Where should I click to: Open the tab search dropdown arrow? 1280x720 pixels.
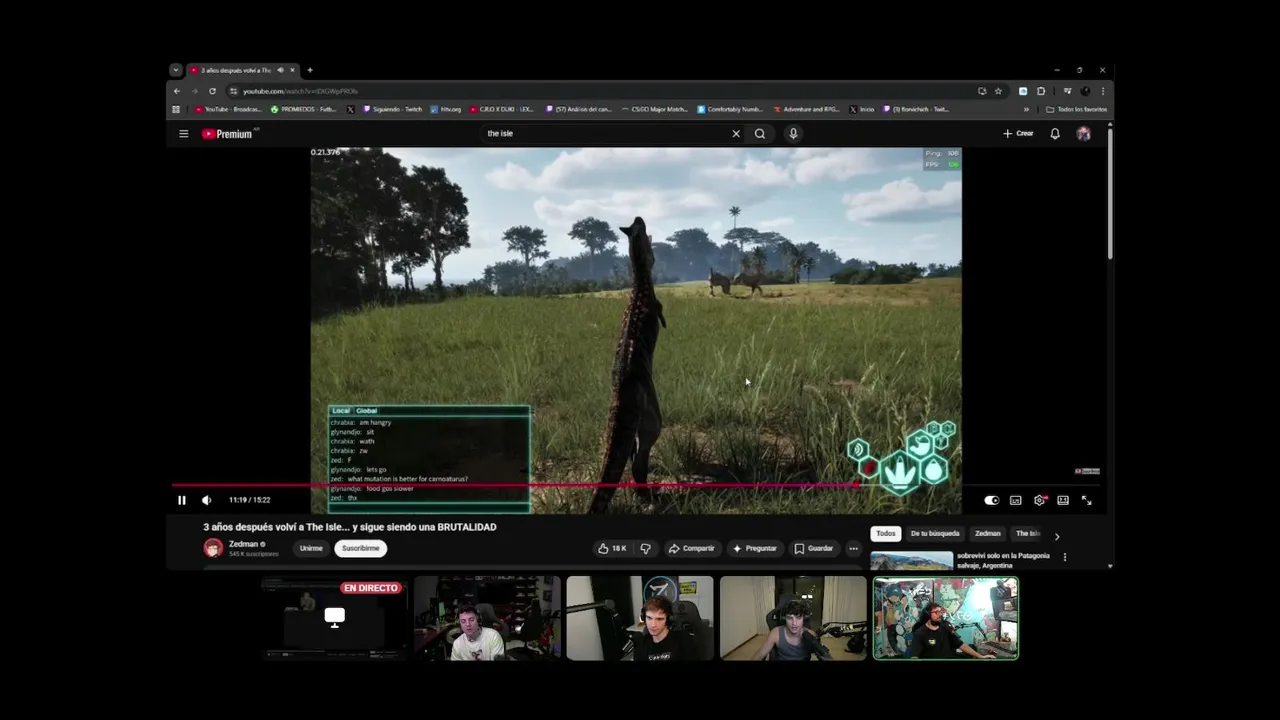[176, 70]
